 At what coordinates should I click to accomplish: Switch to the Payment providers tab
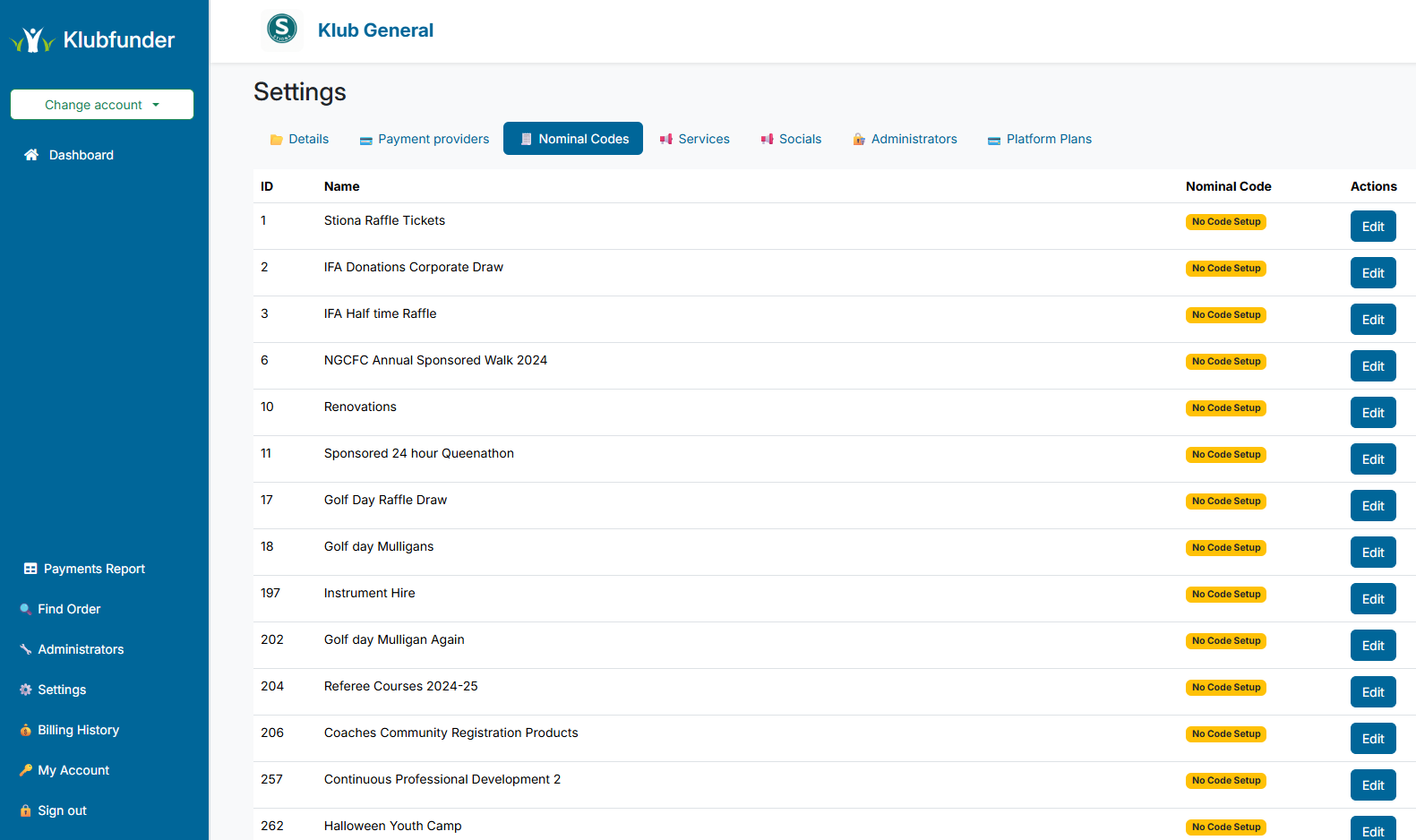pyautogui.click(x=425, y=139)
